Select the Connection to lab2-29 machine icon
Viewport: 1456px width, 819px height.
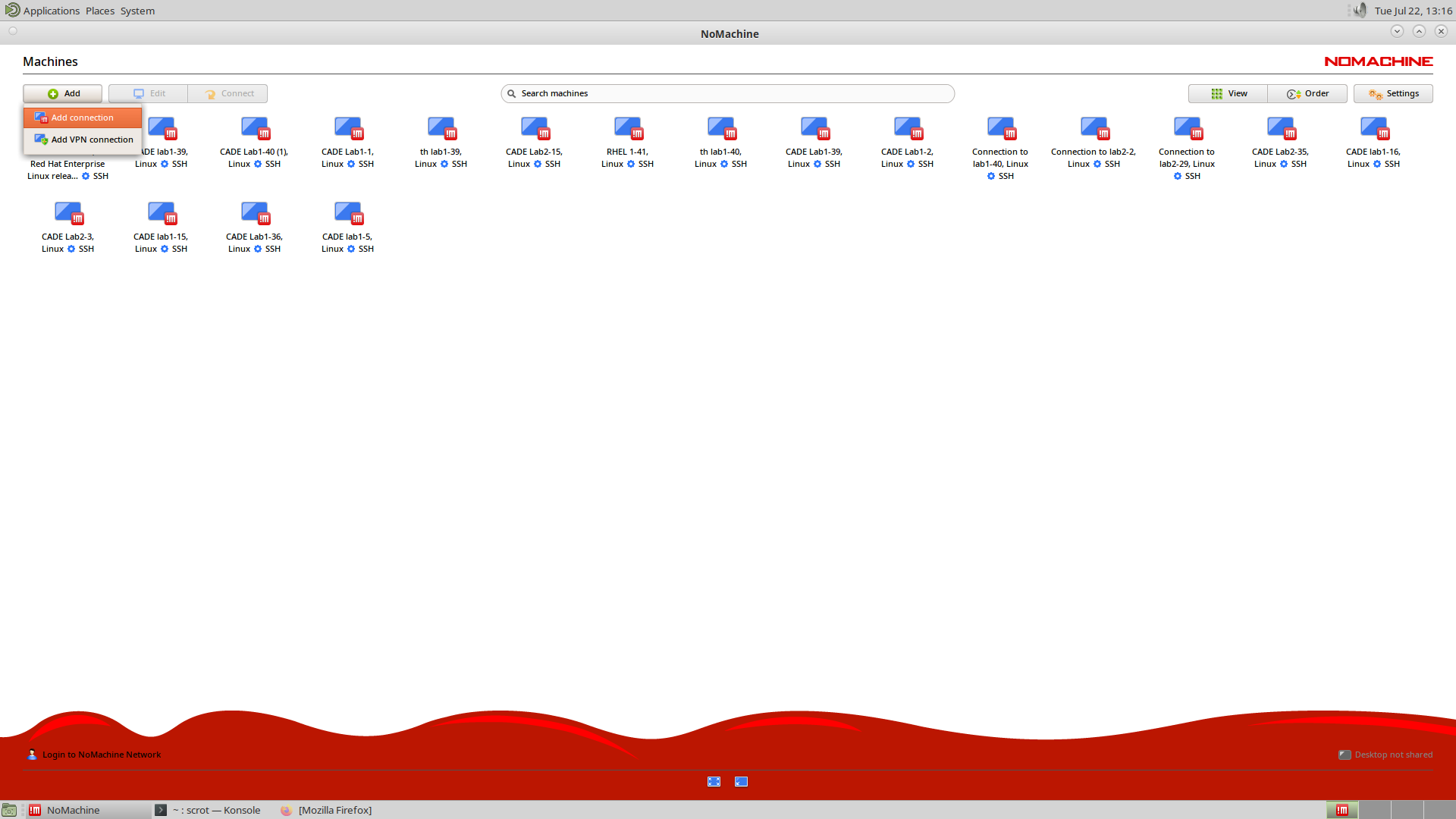(x=1188, y=128)
